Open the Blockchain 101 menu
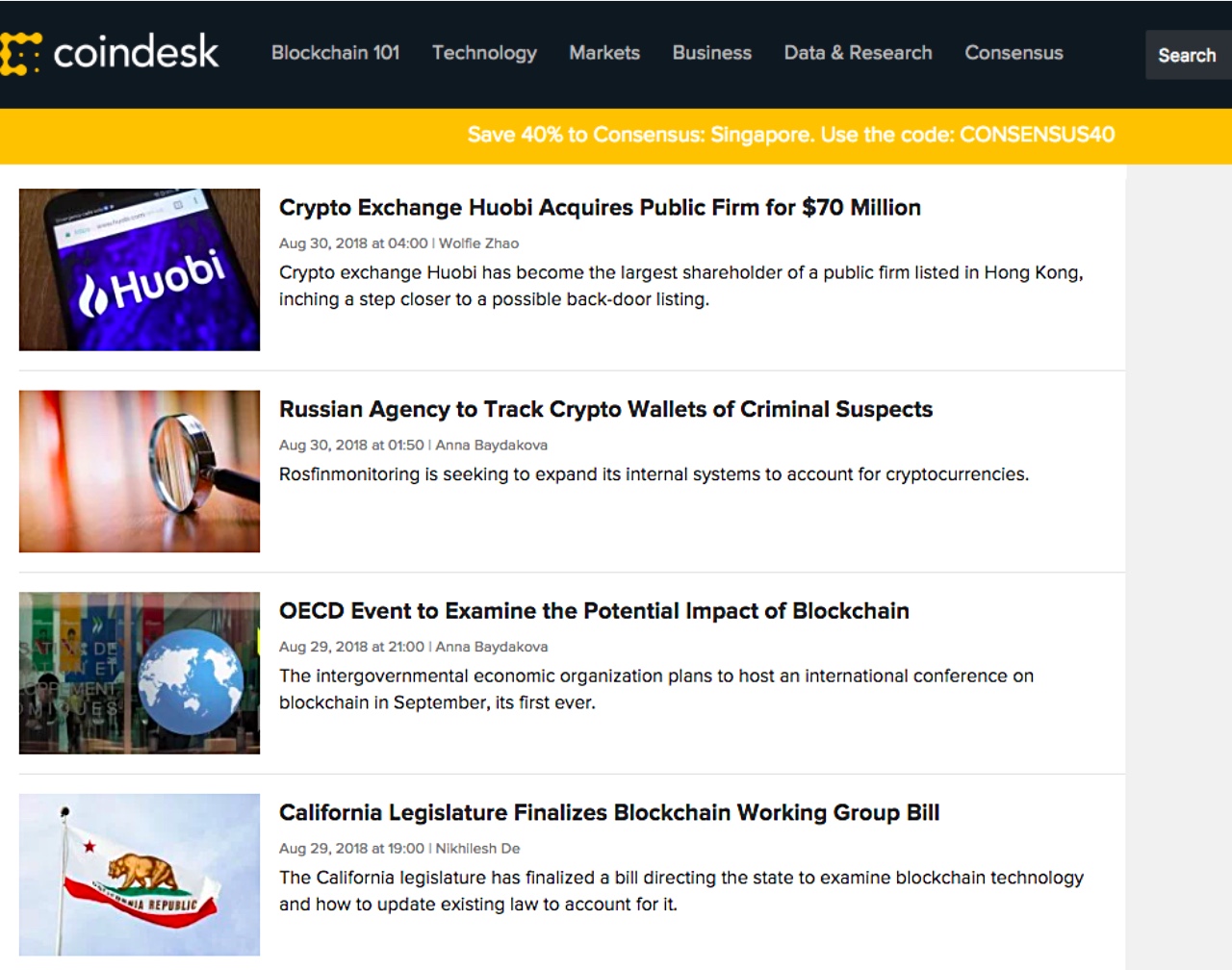The height and width of the screenshot is (970, 1232). [x=335, y=53]
